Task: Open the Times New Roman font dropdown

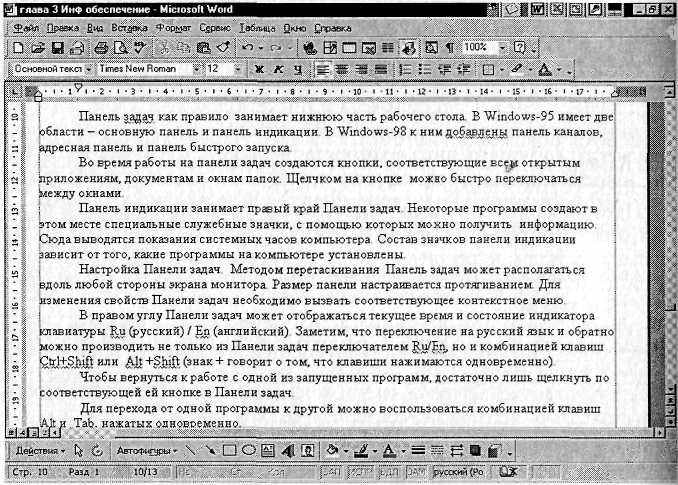Action: click(x=197, y=69)
